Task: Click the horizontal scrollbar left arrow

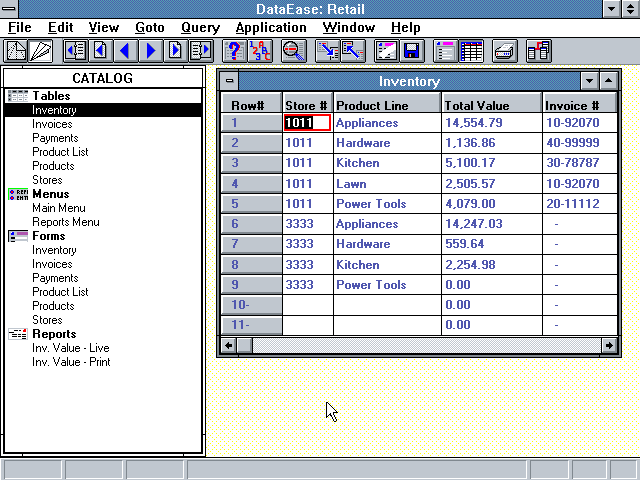Action: [228, 346]
